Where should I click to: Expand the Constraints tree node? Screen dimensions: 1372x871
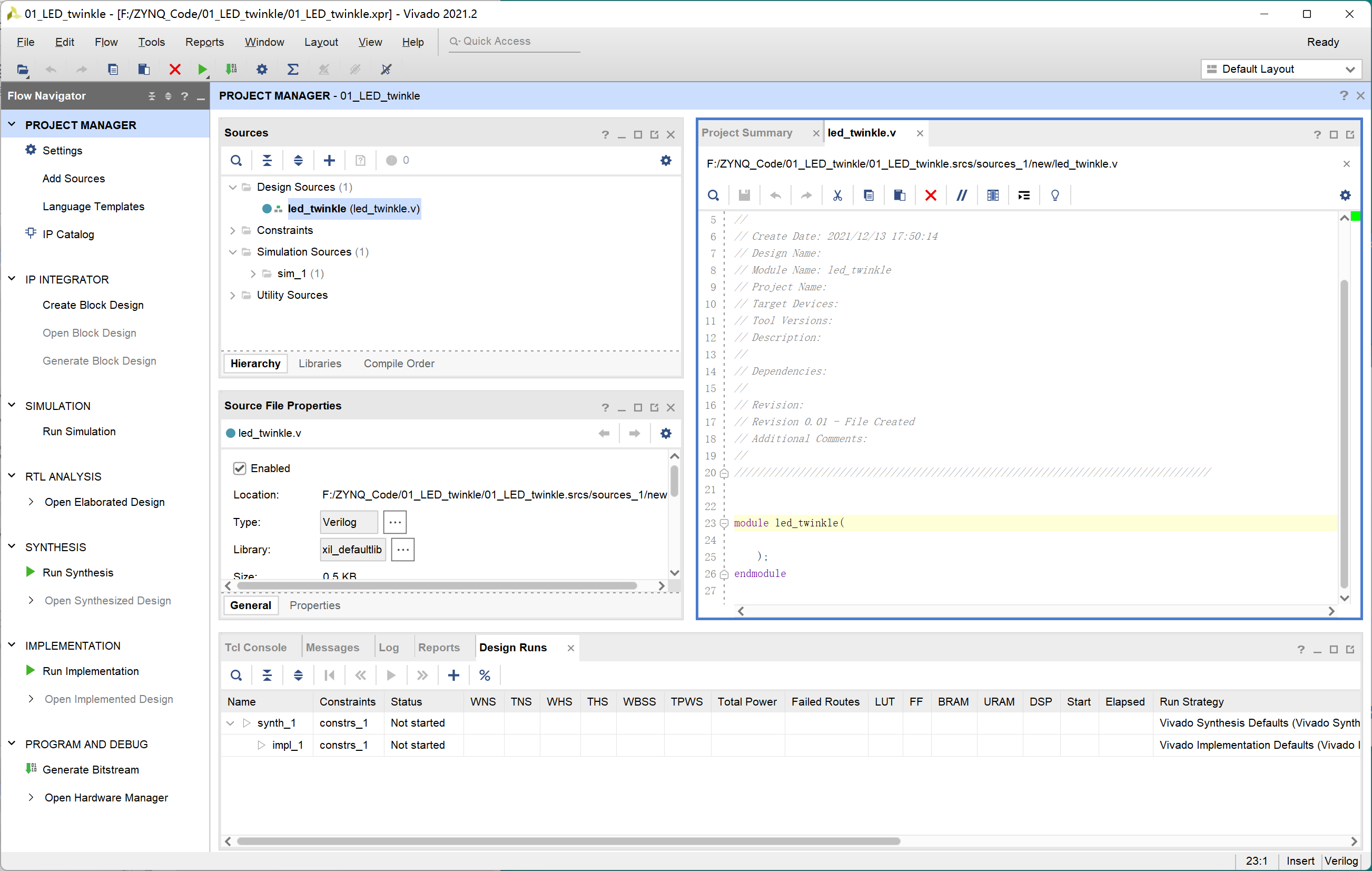232,230
